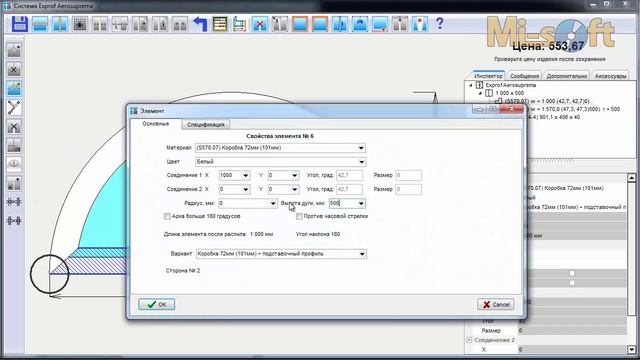Click the blue floppy disk Save icon
The width and height of the screenshot is (640, 360).
pyautogui.click(x=20, y=24)
